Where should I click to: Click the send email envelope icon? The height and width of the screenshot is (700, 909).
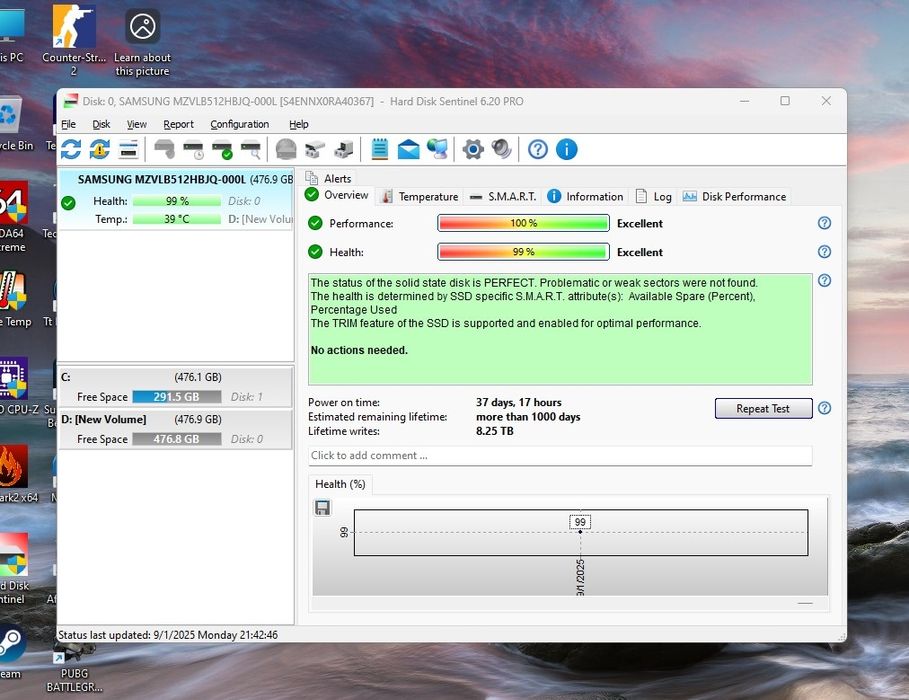point(408,150)
